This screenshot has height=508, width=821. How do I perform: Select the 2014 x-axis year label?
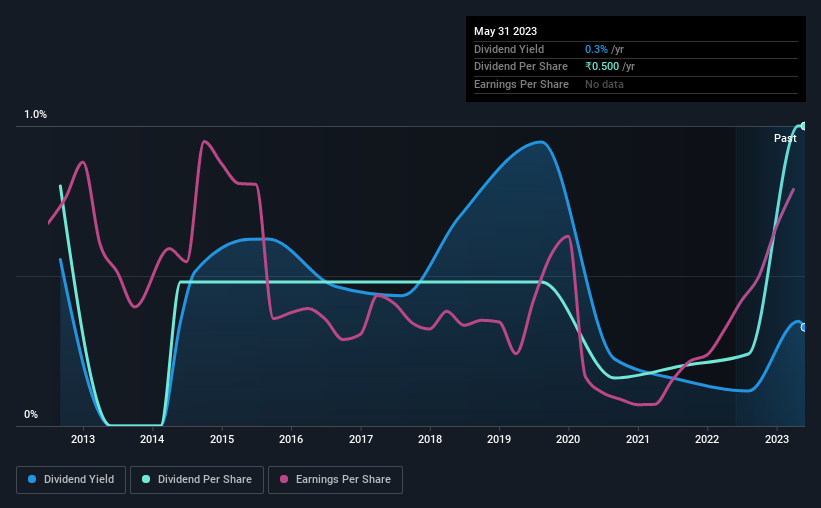152,439
